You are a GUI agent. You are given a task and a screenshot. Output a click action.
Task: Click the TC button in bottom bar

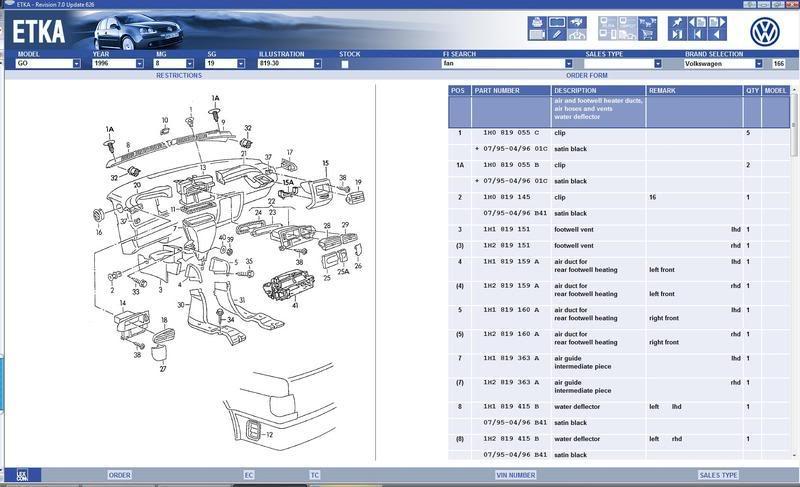[x=315, y=475]
